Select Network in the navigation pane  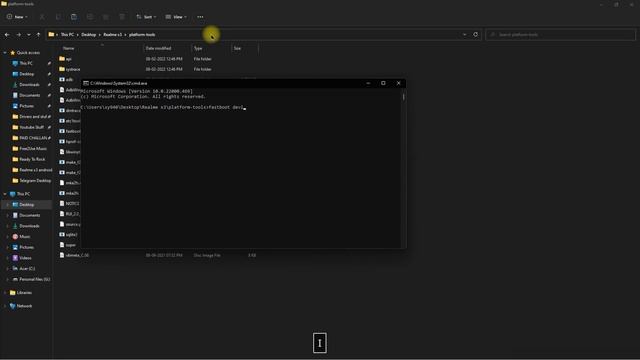tap(24, 306)
